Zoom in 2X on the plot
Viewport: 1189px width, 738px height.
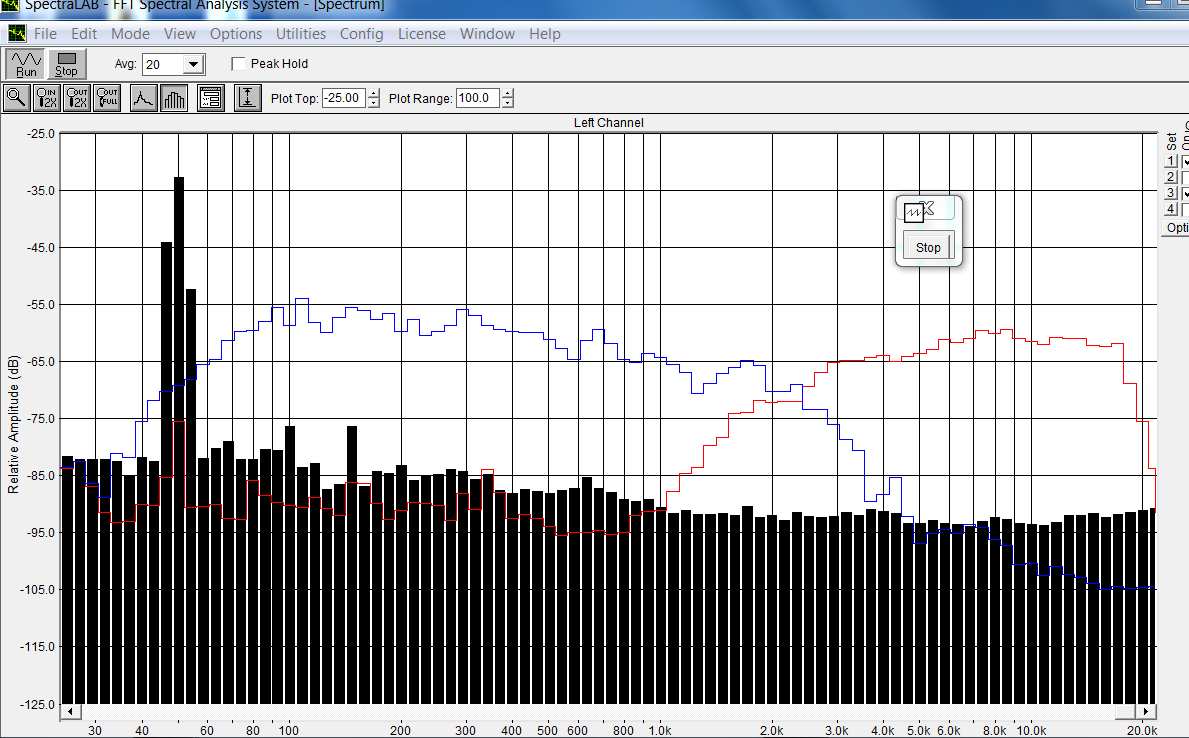tap(47, 98)
